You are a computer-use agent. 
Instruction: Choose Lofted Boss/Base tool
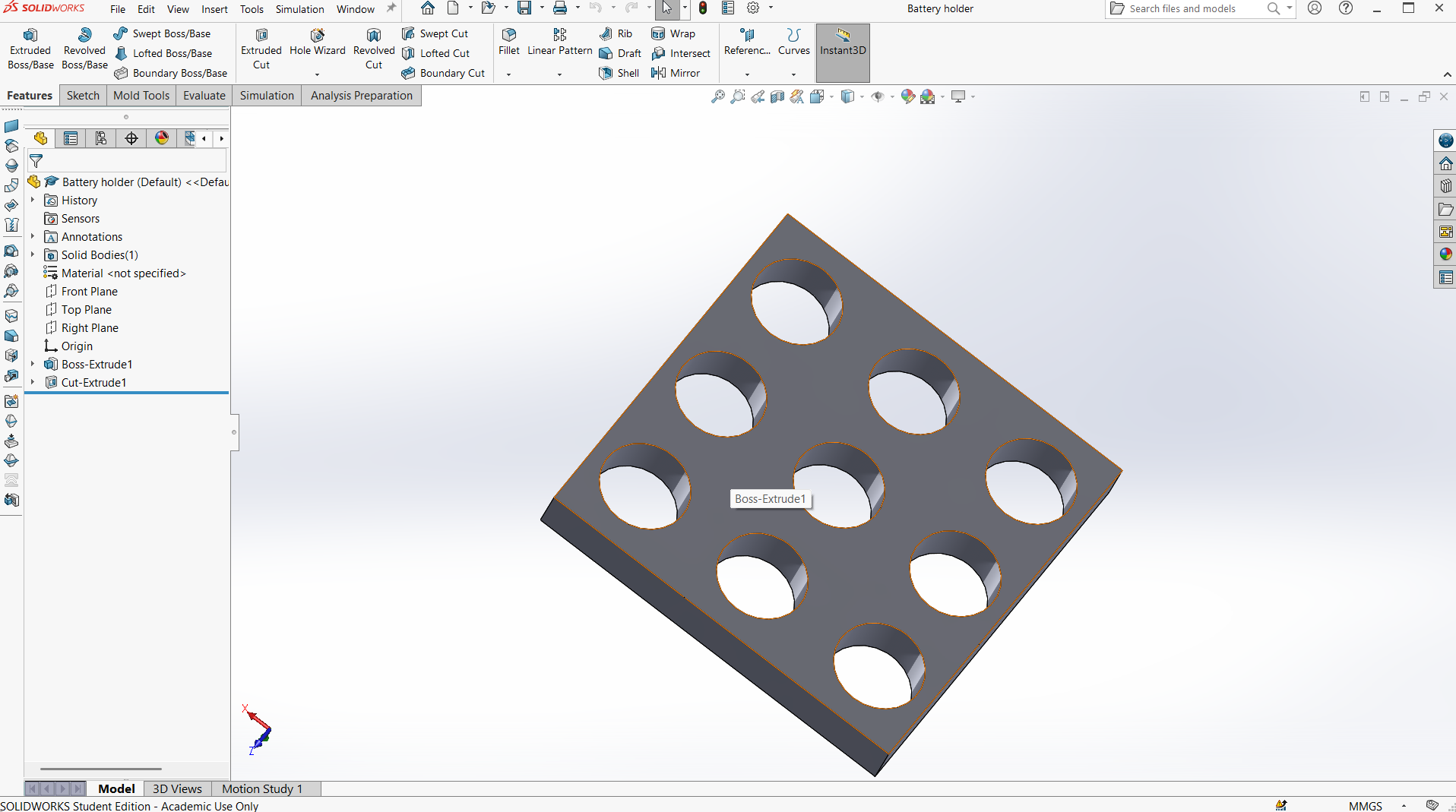pos(163,53)
